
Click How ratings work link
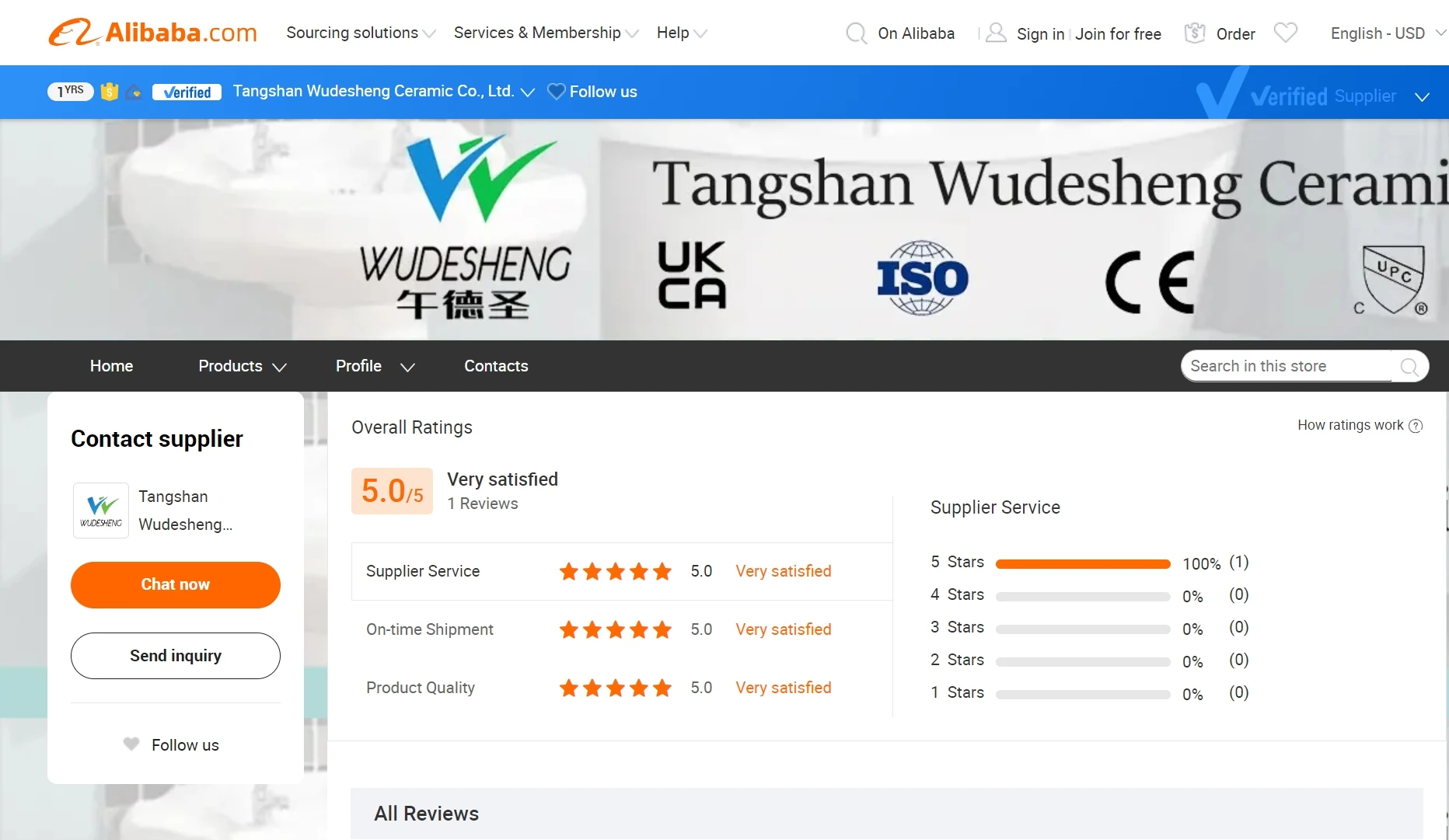point(1350,425)
